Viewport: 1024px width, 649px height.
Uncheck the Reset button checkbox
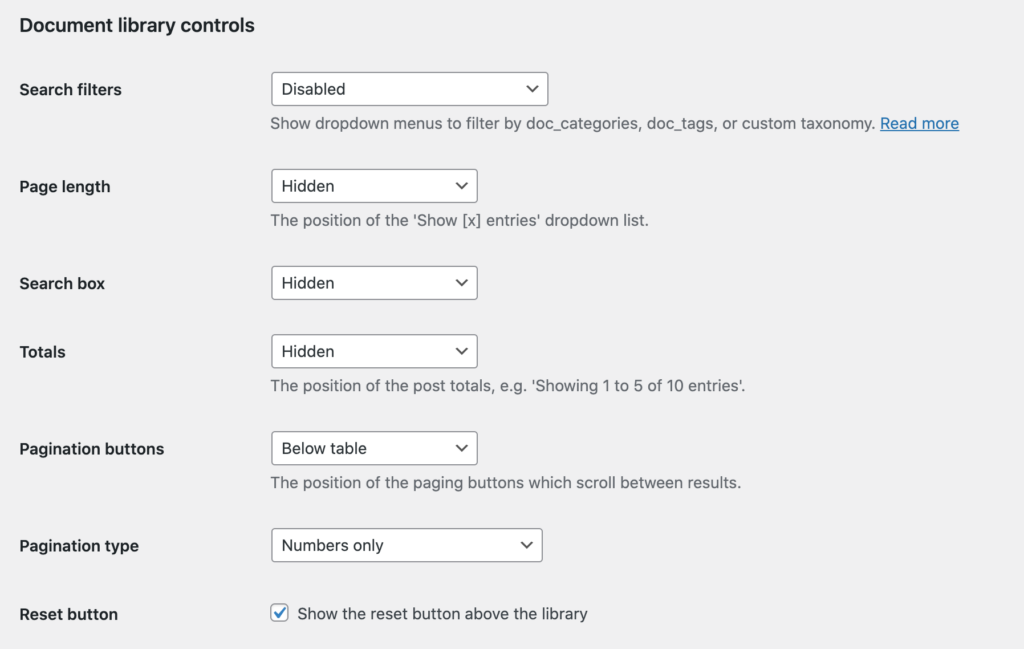tap(280, 612)
